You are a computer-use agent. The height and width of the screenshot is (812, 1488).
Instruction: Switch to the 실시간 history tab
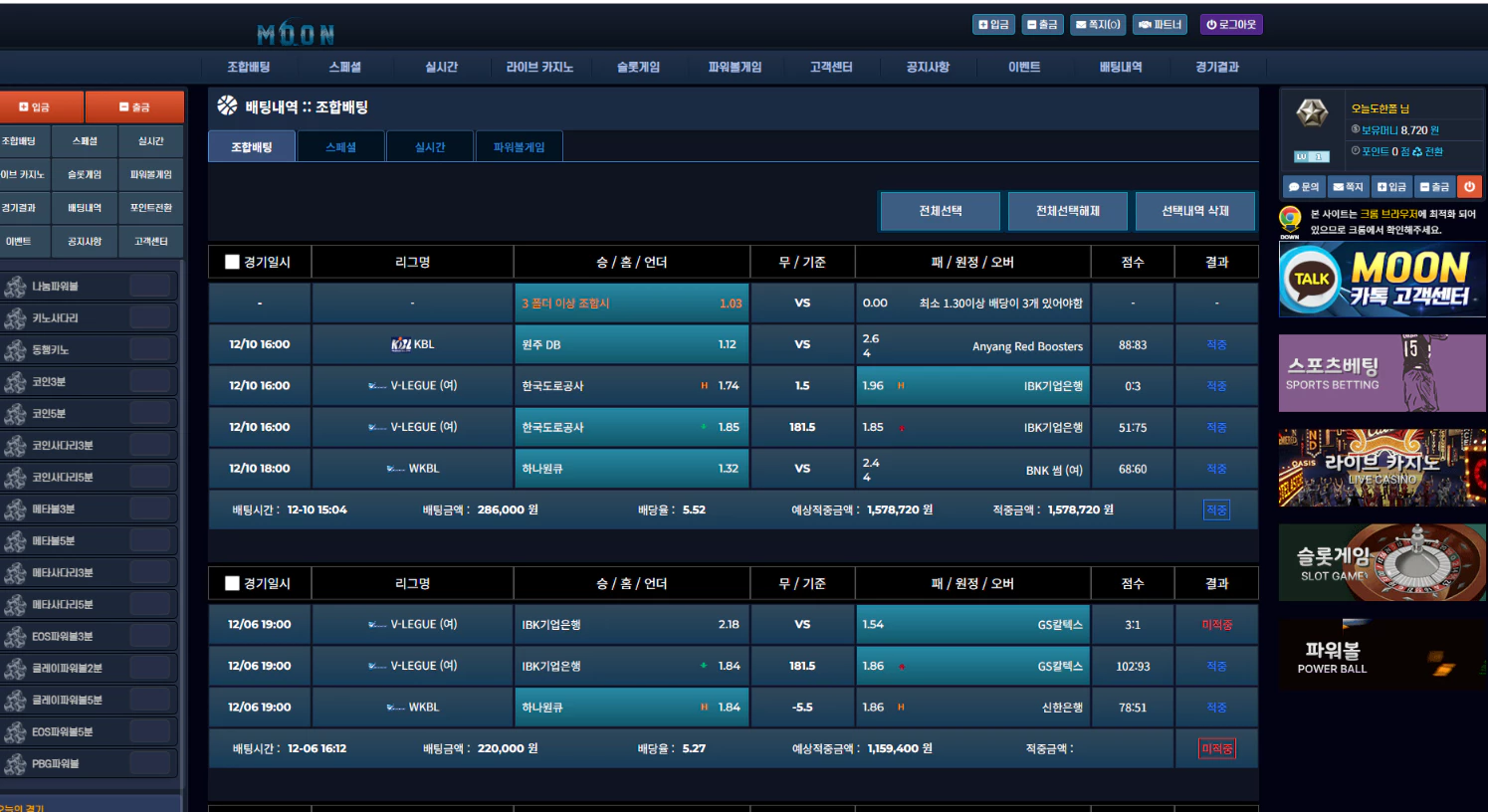(x=430, y=146)
